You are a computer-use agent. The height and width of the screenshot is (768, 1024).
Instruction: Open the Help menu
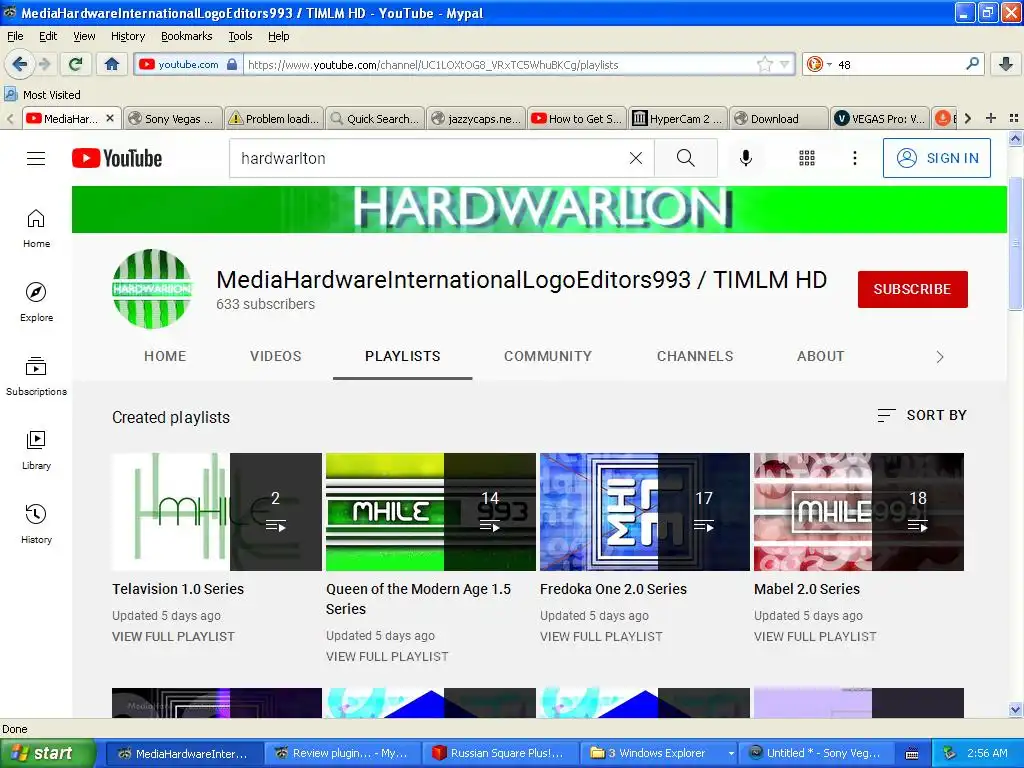[278, 36]
